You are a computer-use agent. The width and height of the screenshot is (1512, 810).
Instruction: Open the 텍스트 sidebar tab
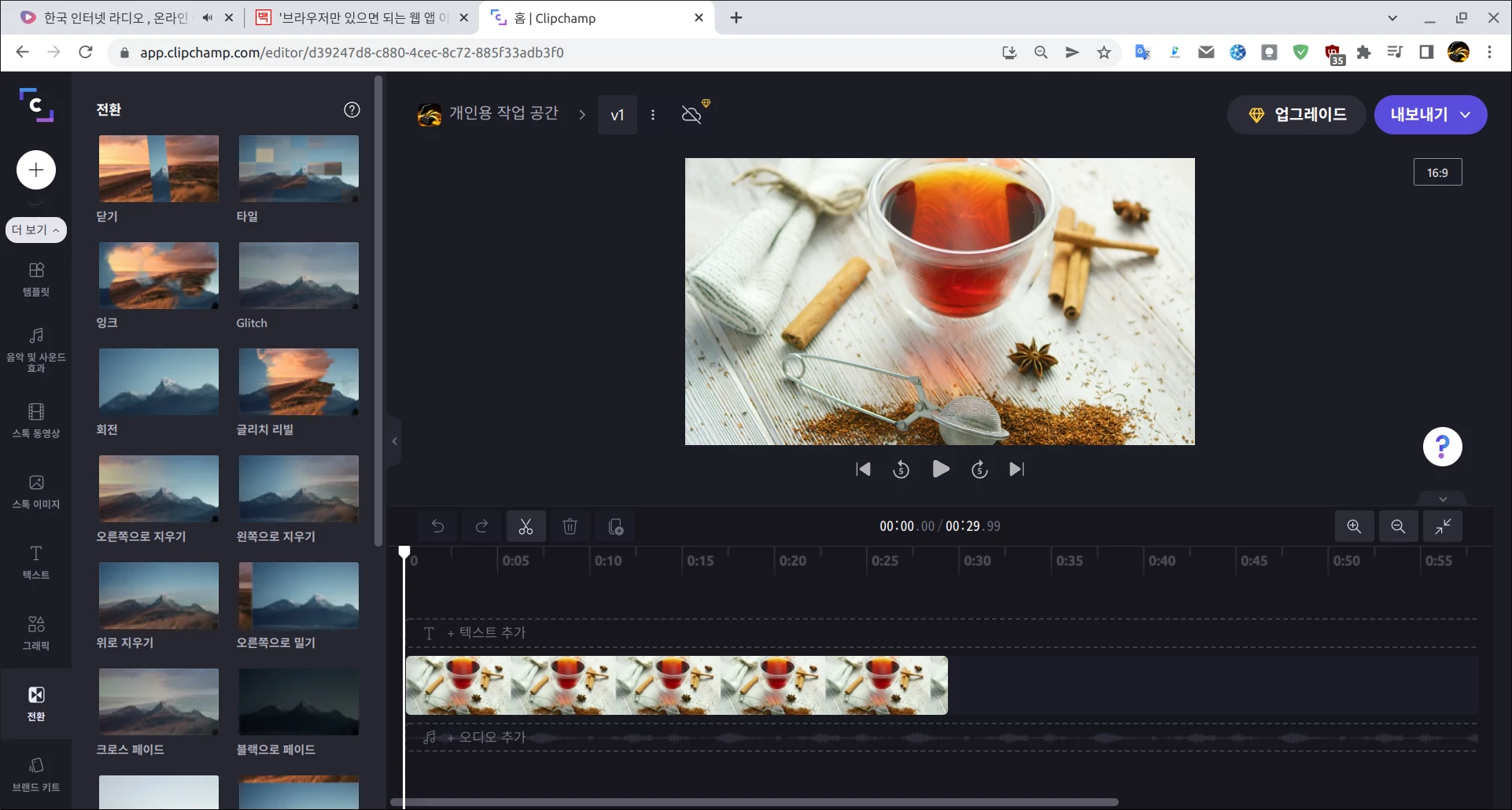36,562
